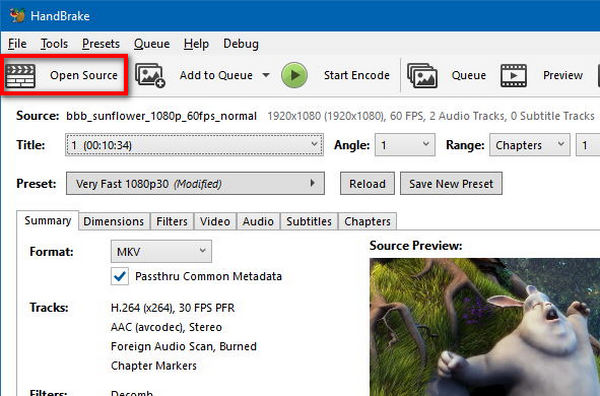
Task: Click the Add to Queue text label
Action: pyautogui.click(x=216, y=75)
